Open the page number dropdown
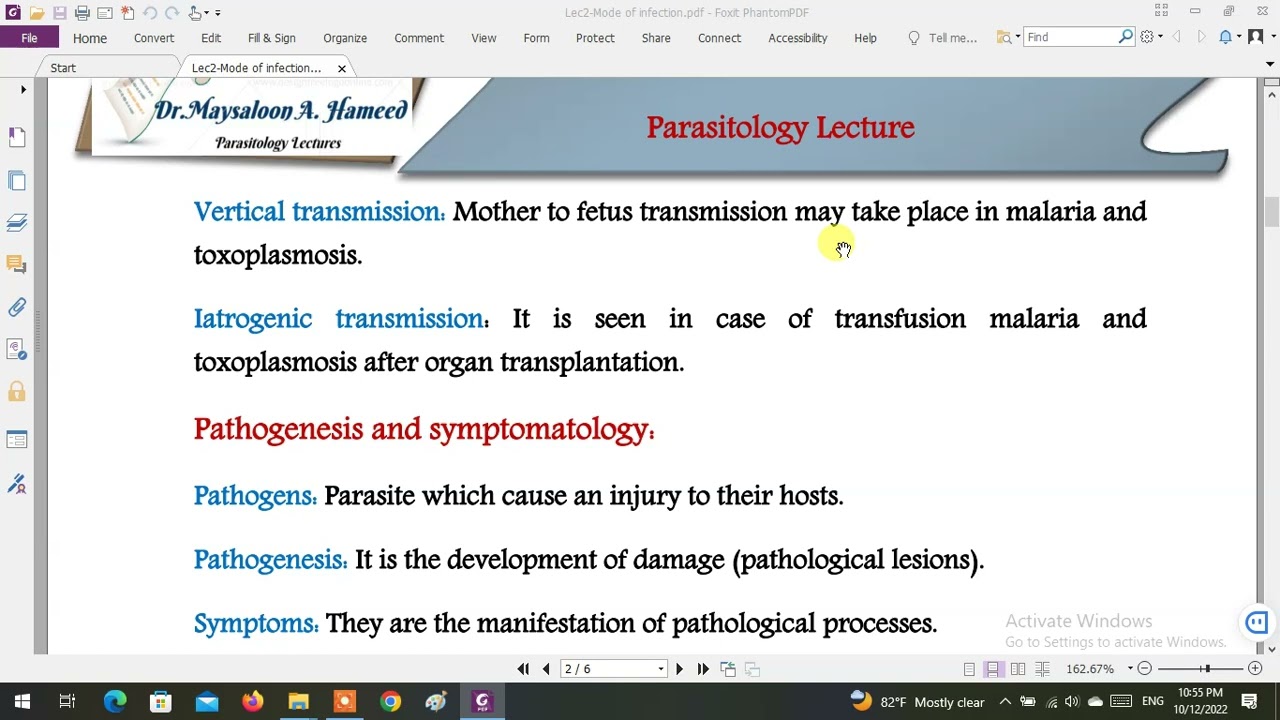This screenshot has width=1280, height=720. point(661,669)
